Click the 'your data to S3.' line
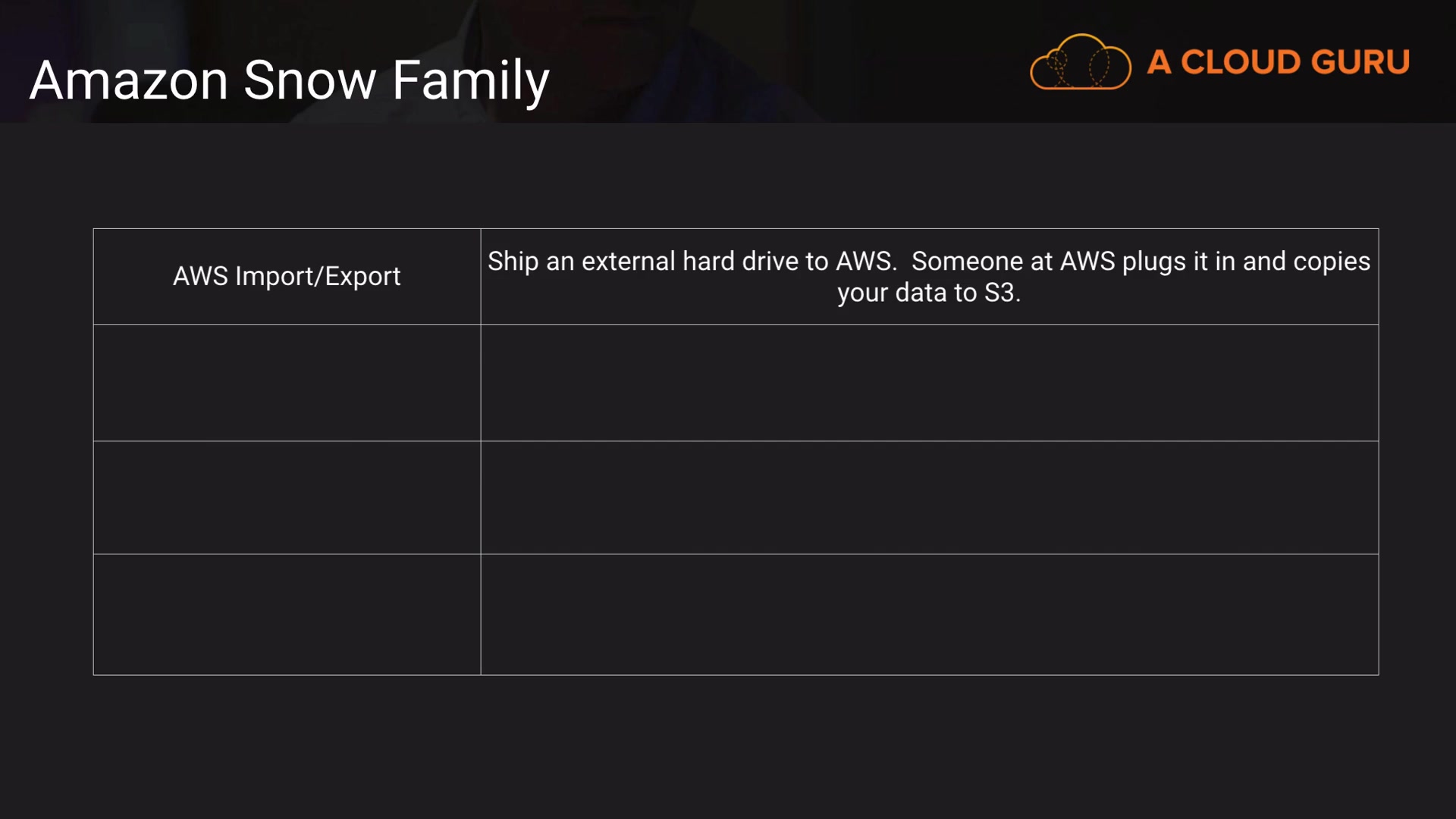The image size is (1456, 819). click(929, 293)
